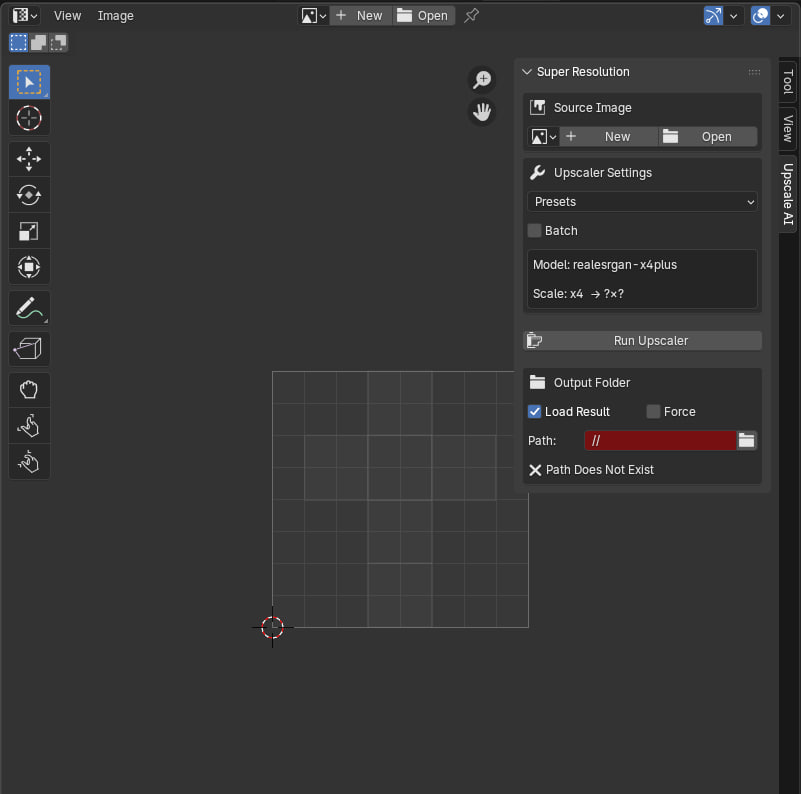Set selection mode to Extend existing selection

point(38,42)
